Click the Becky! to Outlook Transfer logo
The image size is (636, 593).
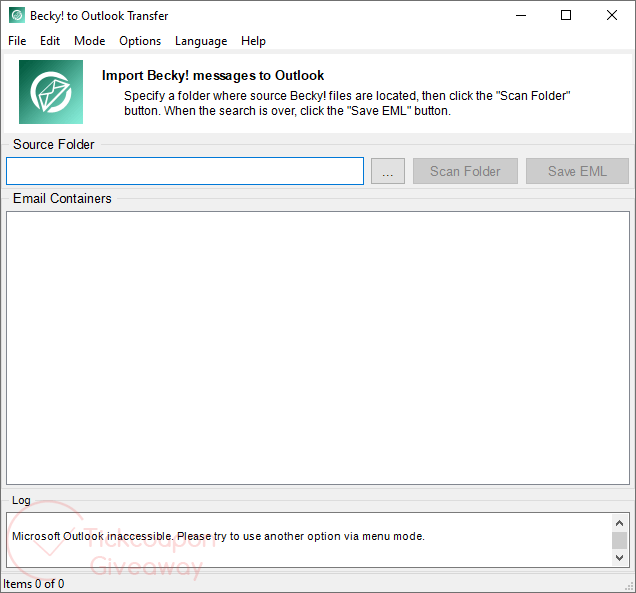point(51,92)
